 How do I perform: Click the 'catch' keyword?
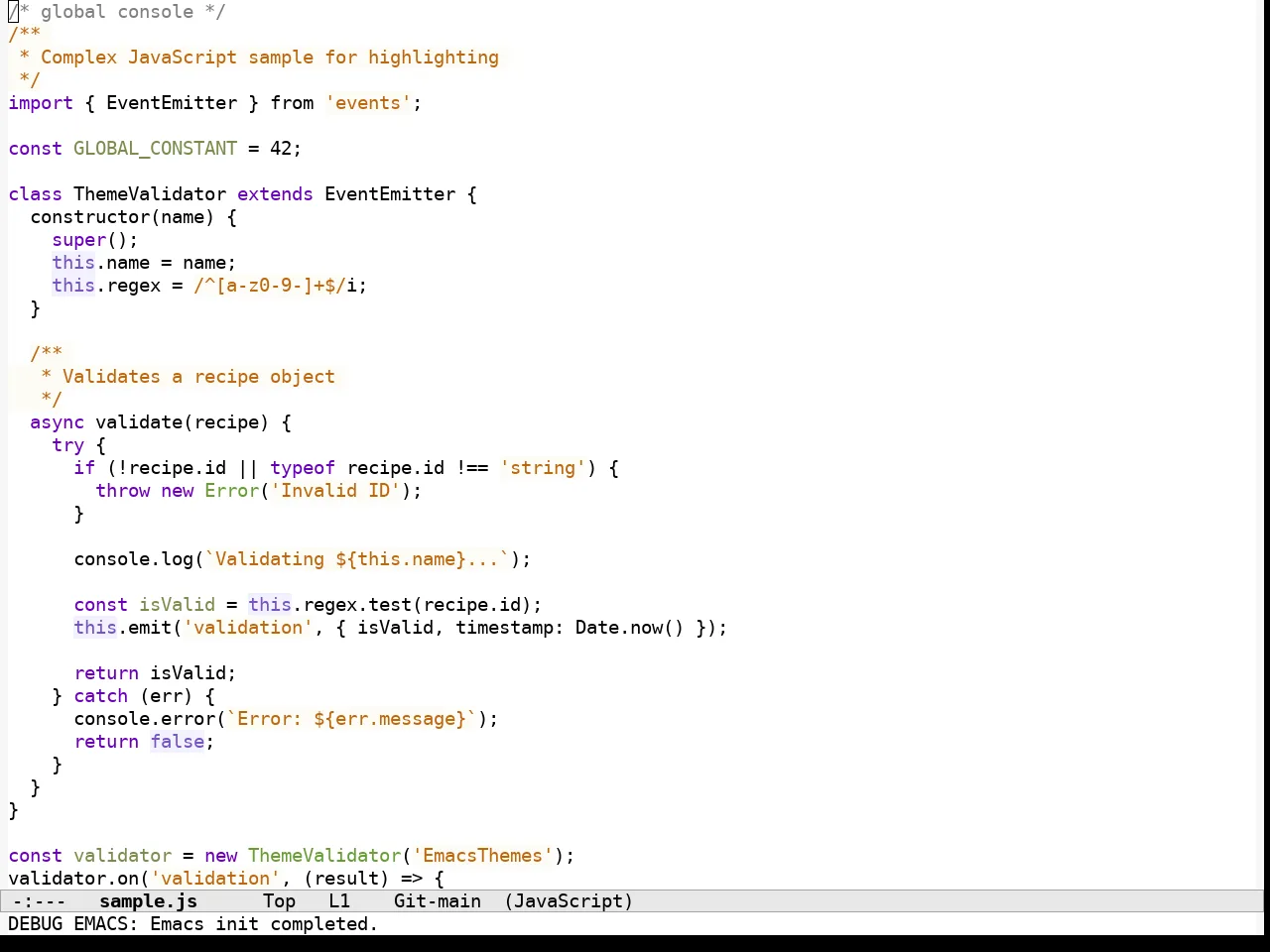[100, 696]
